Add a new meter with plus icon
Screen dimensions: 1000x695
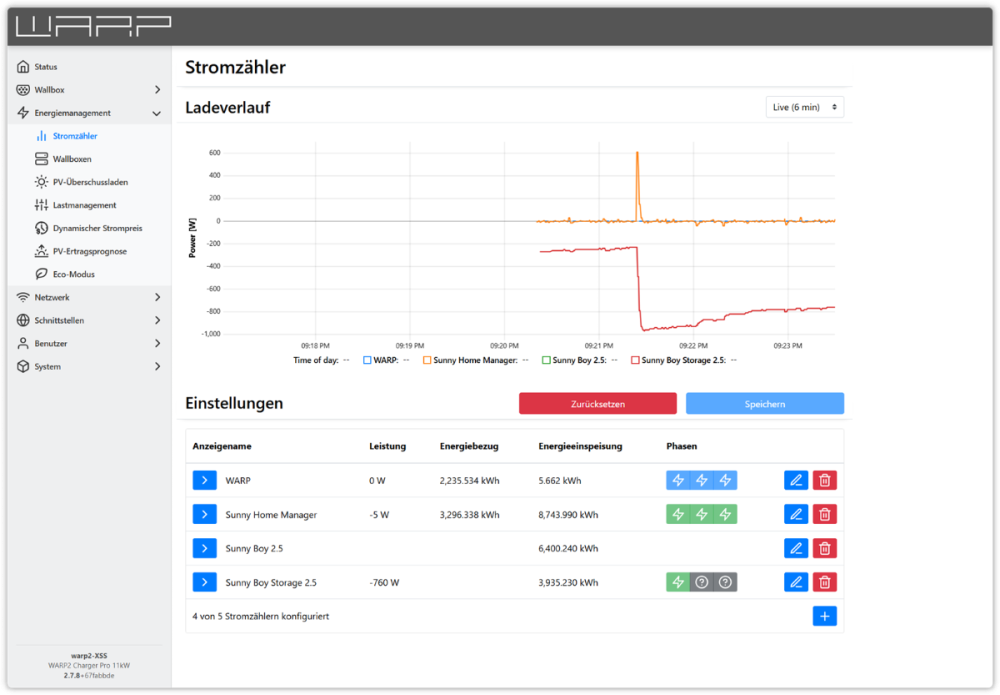(x=824, y=616)
